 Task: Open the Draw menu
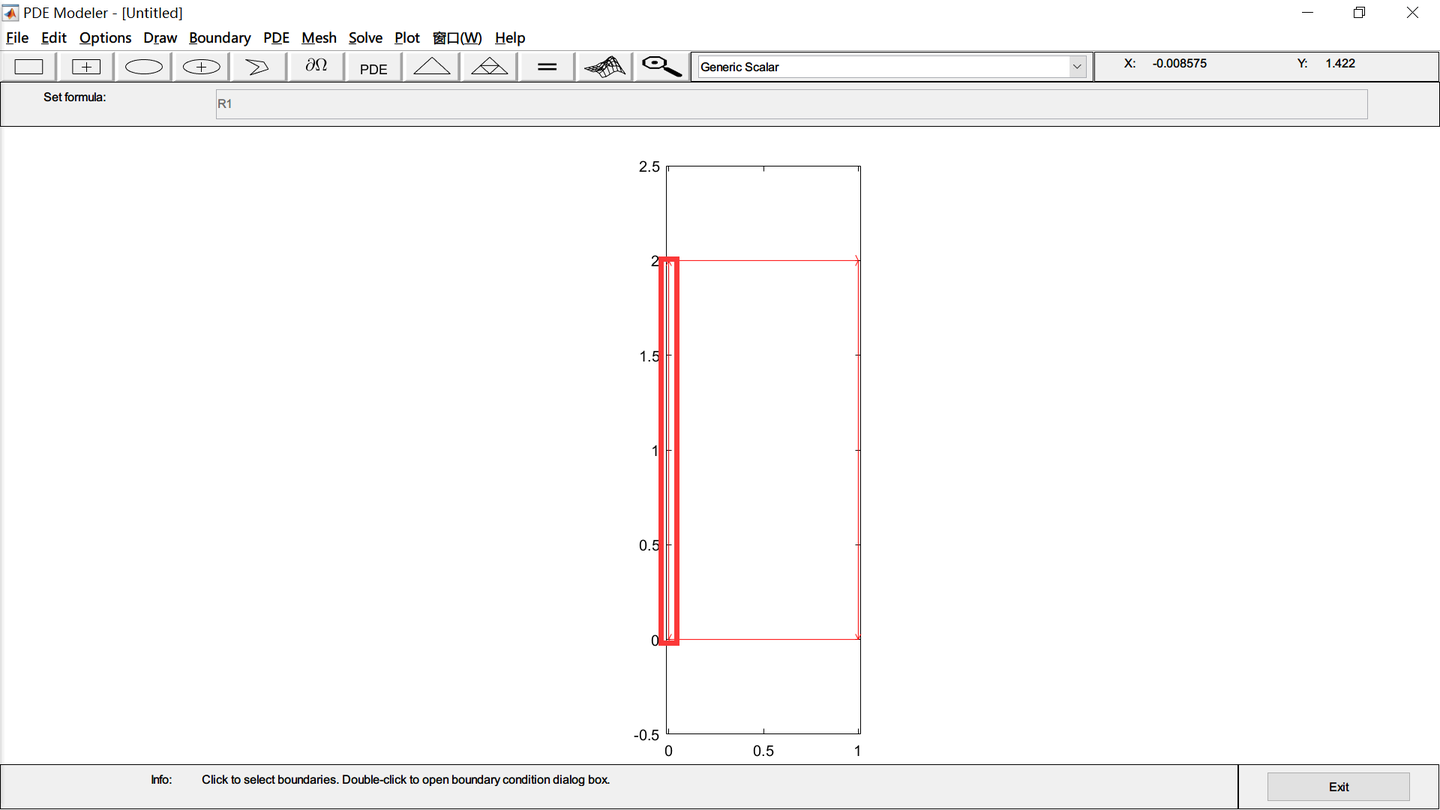(160, 38)
